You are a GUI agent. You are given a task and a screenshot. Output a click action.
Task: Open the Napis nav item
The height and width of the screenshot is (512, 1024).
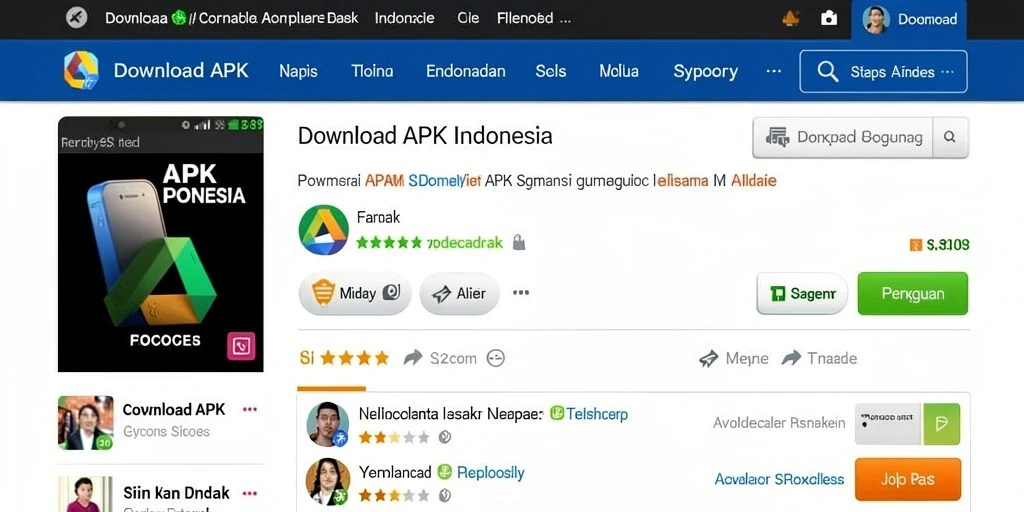pos(298,71)
